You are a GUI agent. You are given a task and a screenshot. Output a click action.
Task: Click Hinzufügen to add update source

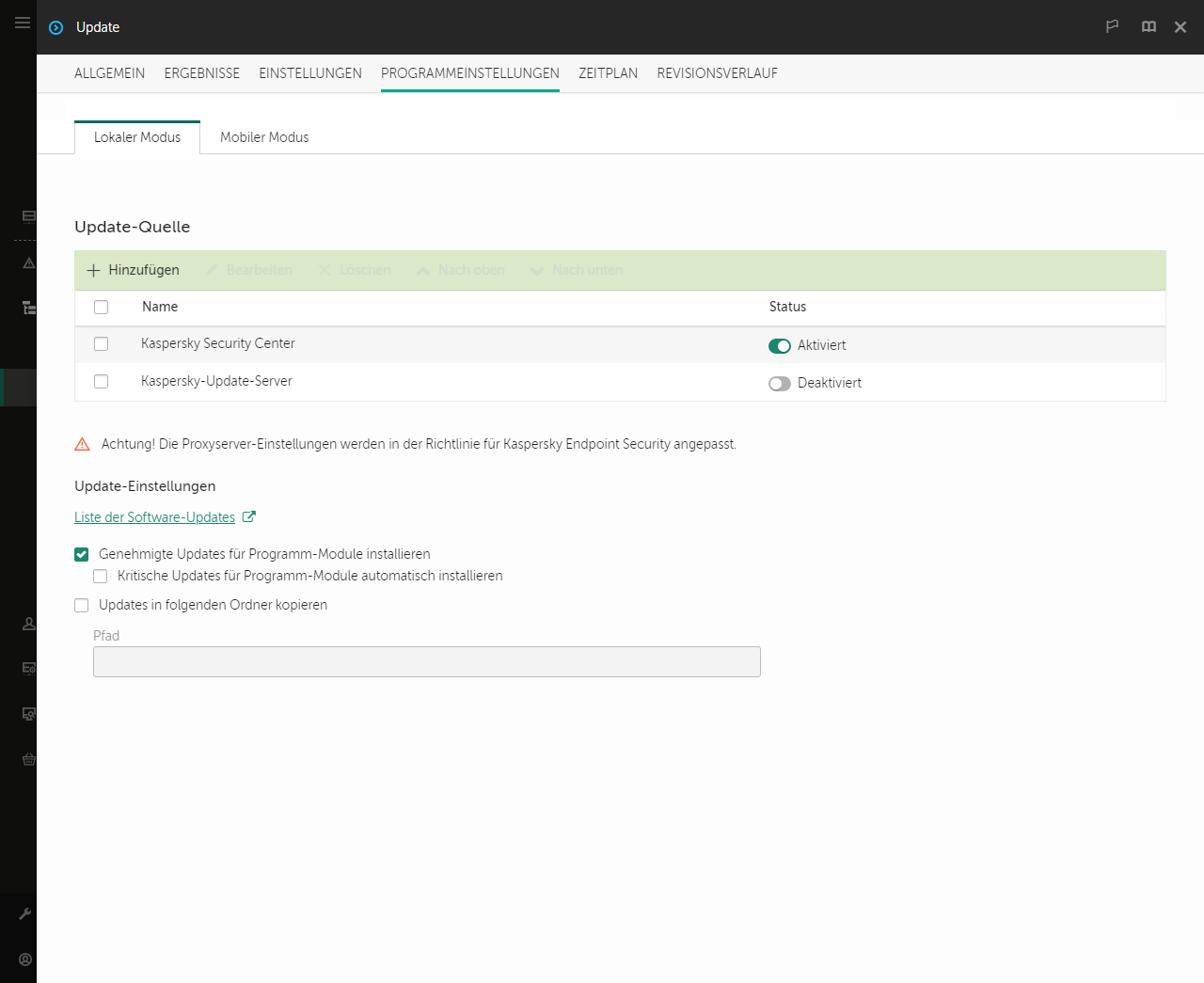133,270
